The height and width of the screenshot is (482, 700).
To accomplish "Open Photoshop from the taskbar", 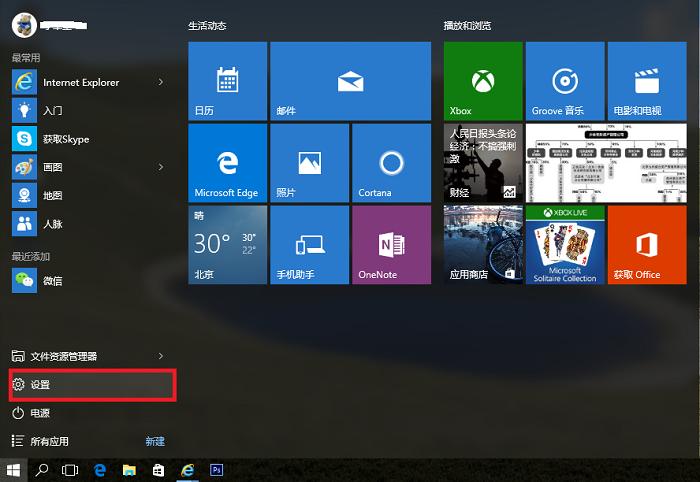I will 217,470.
